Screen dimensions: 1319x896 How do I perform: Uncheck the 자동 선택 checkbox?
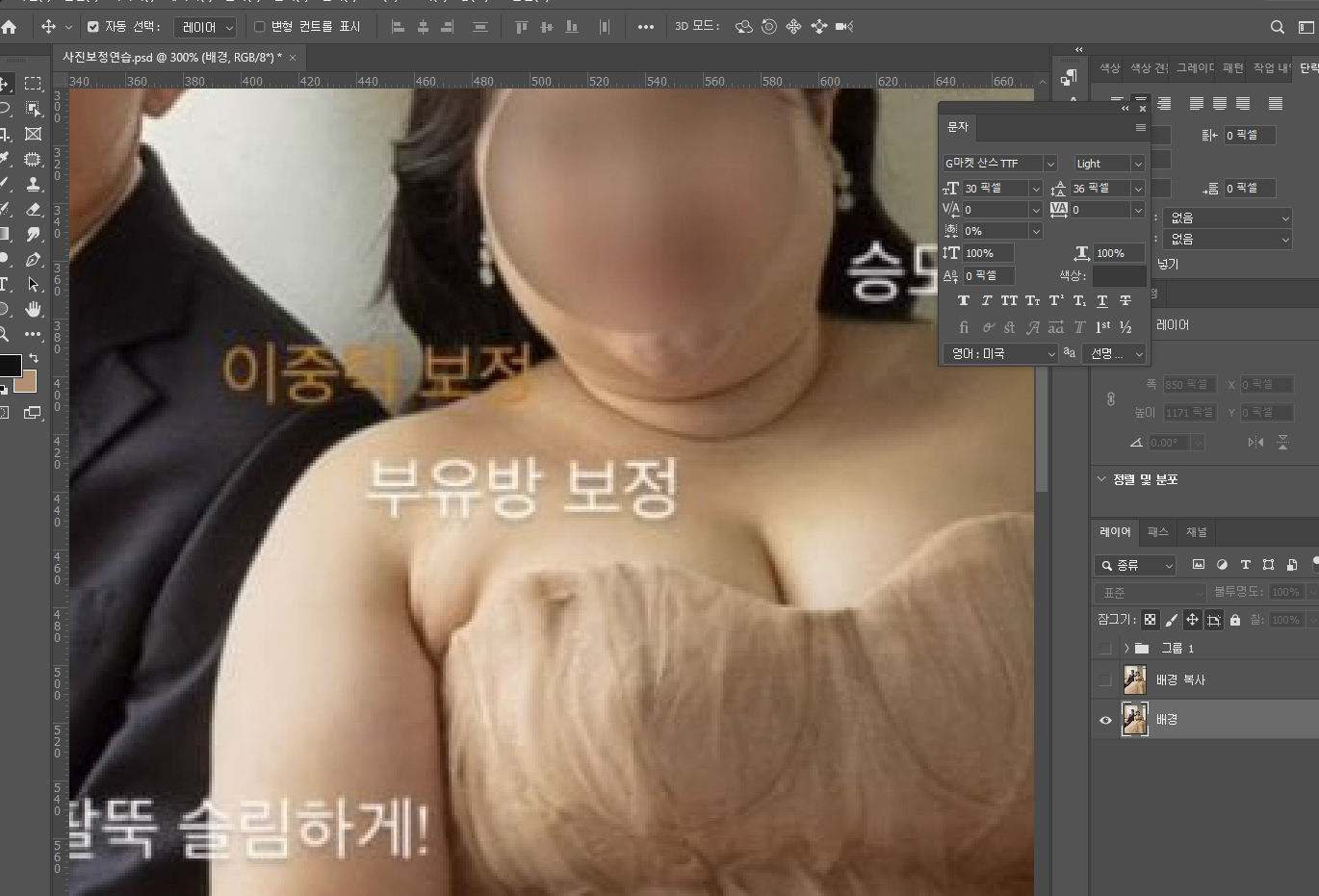point(93,27)
